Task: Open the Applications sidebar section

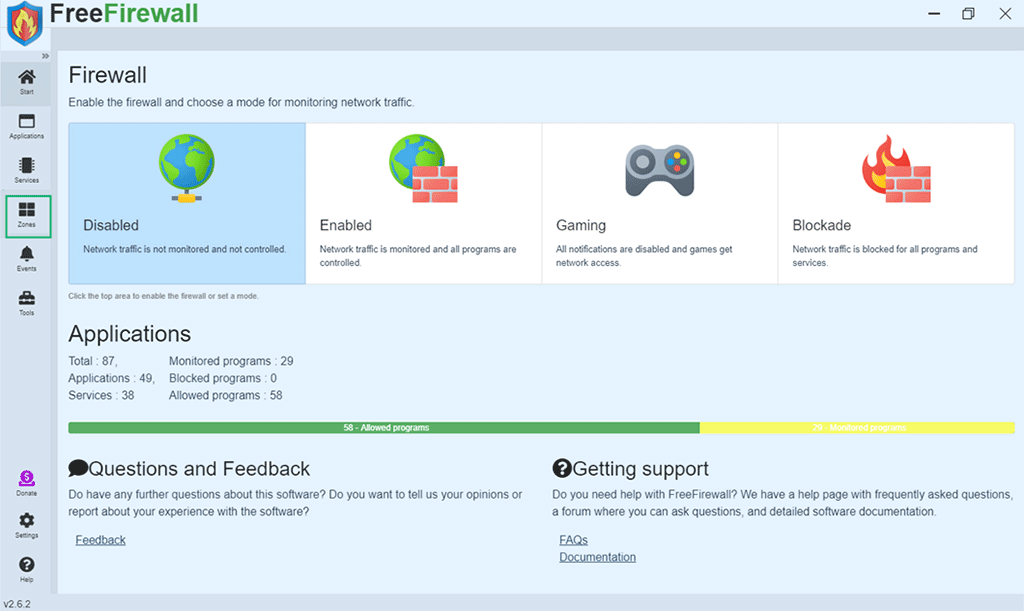Action: tap(27, 126)
